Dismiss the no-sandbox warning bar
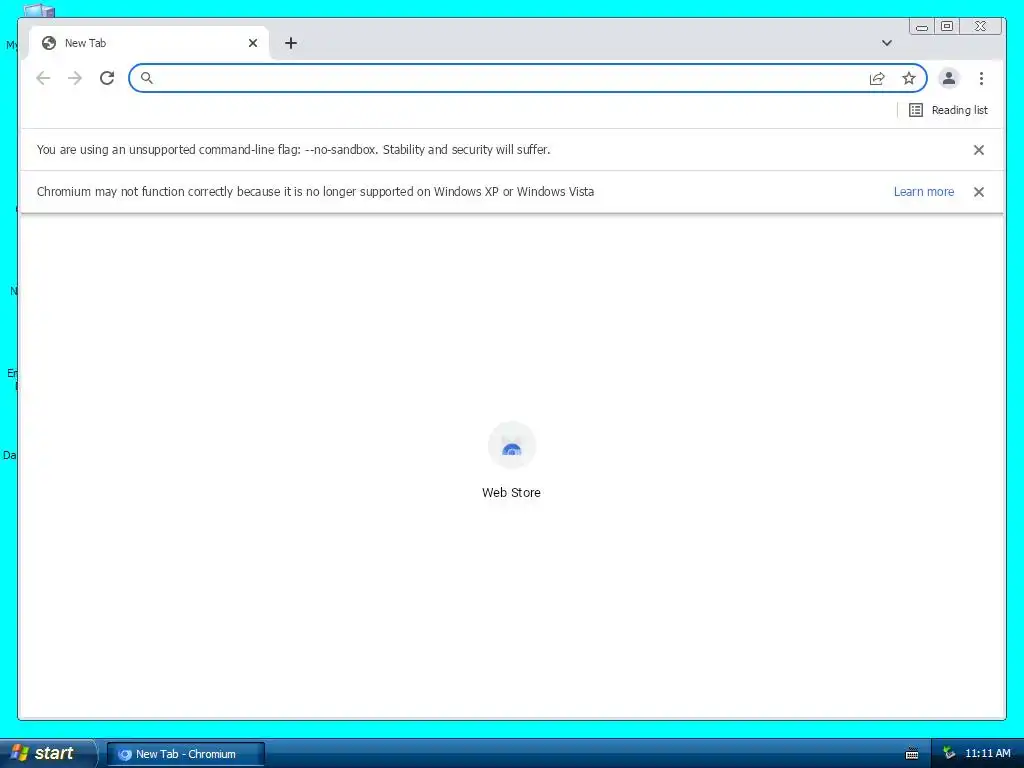This screenshot has height=768, width=1024. tap(978, 150)
